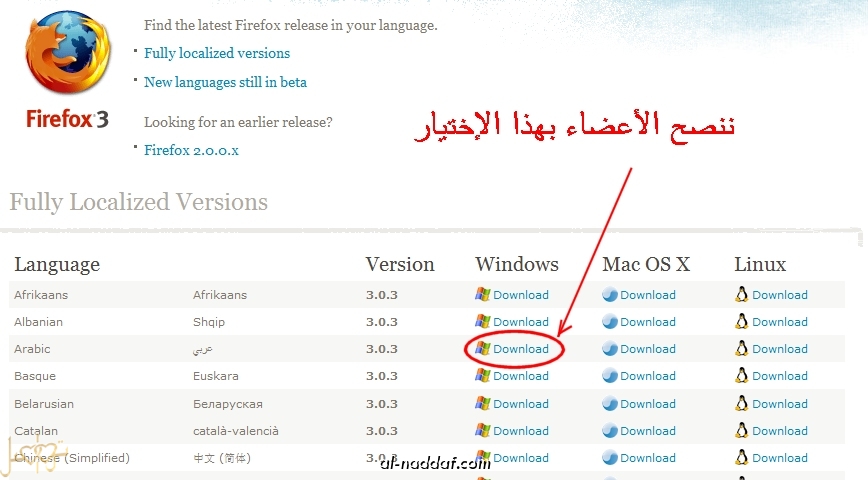Download Belarusian Firefox for Linux
Image resolution: width=868 pixels, height=480 pixels.
tap(780, 404)
